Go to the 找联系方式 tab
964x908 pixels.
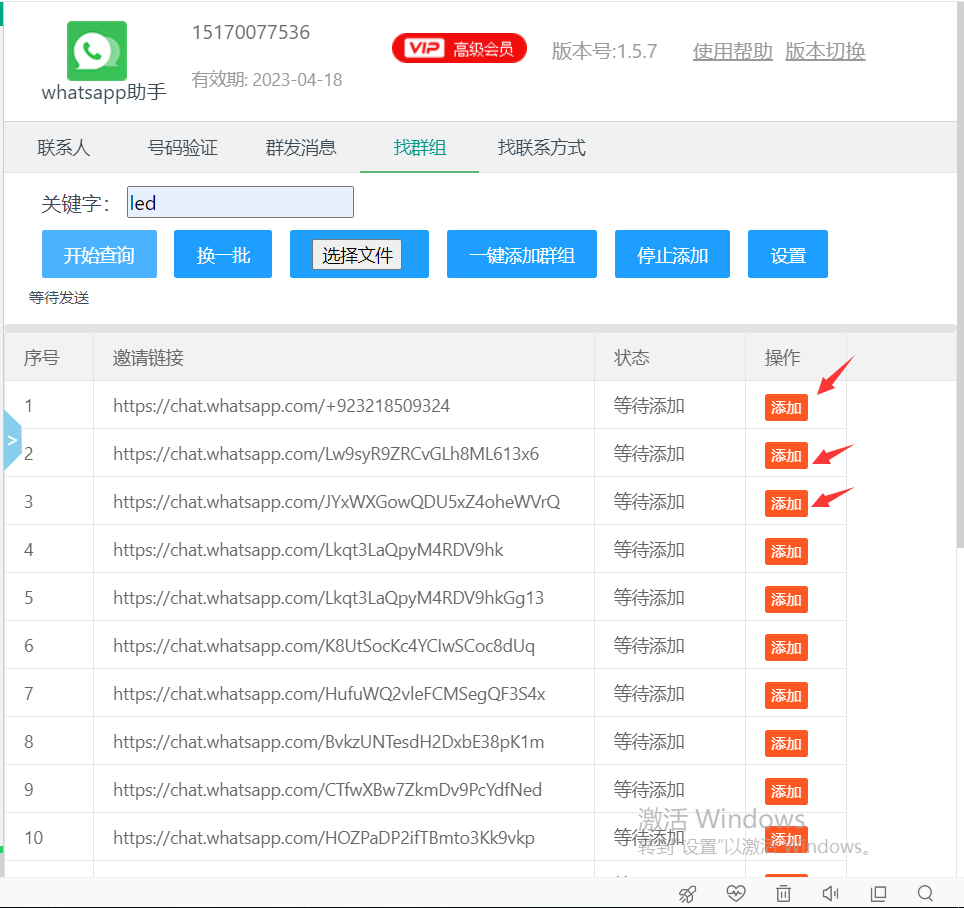(541, 148)
